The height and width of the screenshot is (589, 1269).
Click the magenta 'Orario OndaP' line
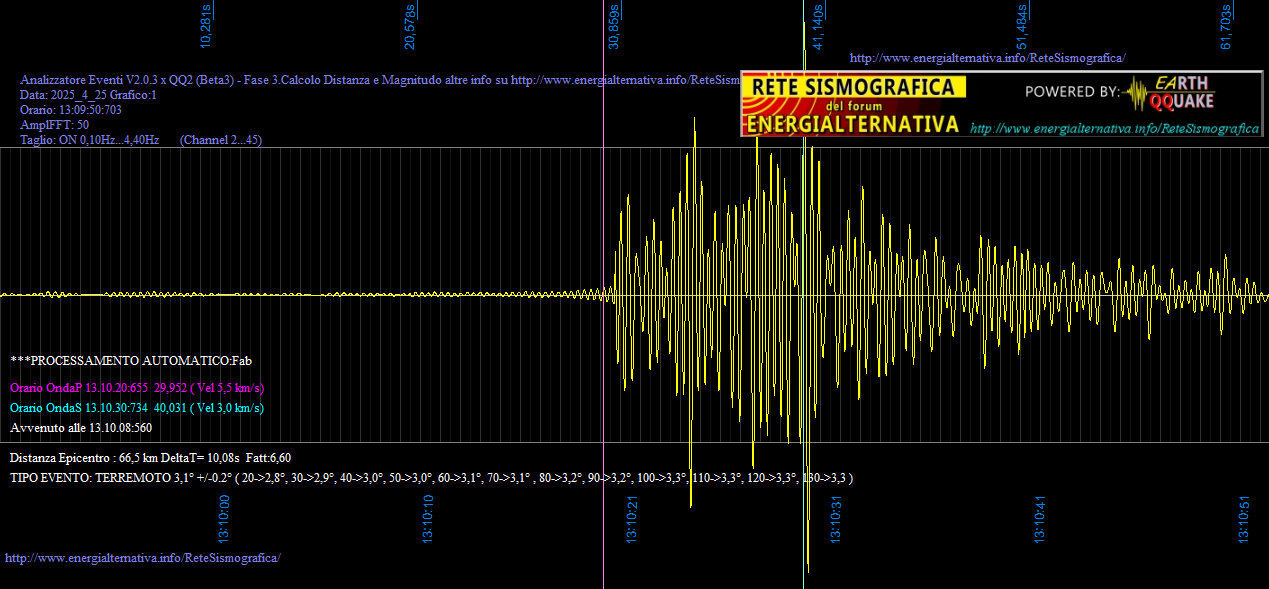(137, 387)
